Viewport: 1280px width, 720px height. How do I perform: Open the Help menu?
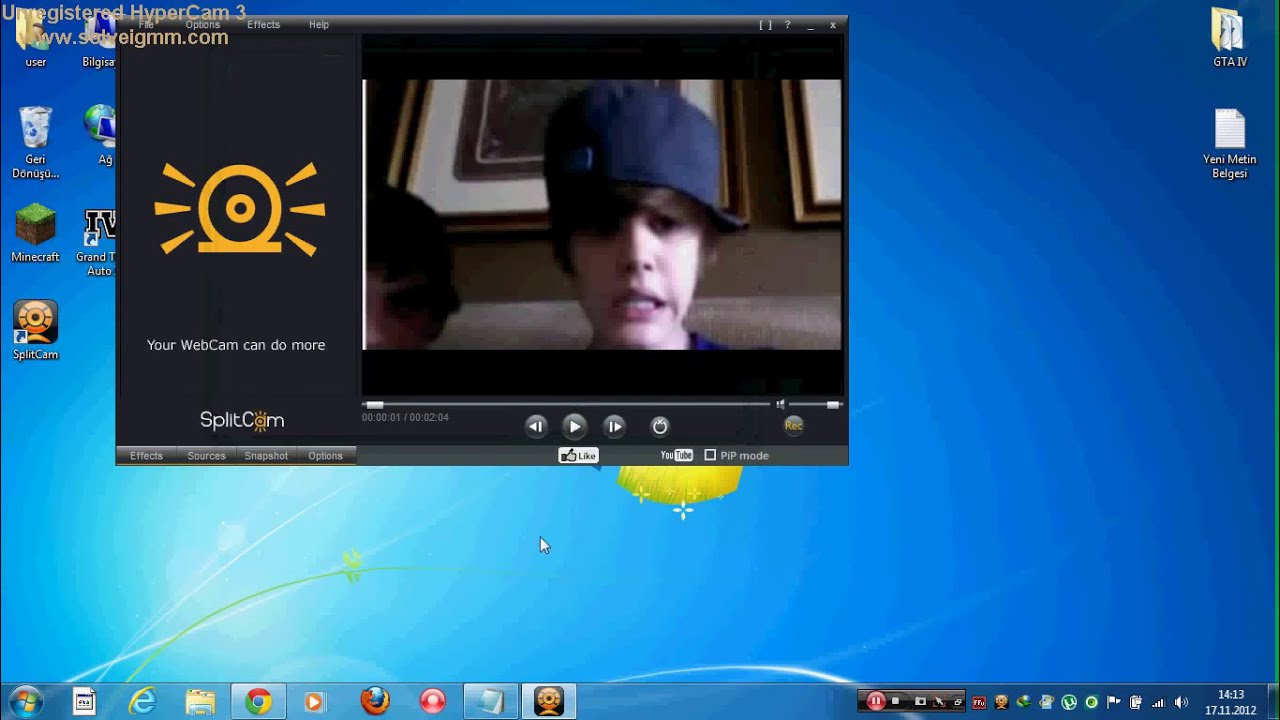(x=319, y=24)
